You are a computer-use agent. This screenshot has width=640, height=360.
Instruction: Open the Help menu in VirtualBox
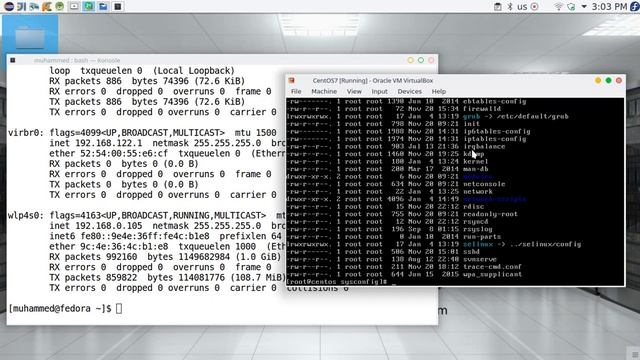pos(439,91)
